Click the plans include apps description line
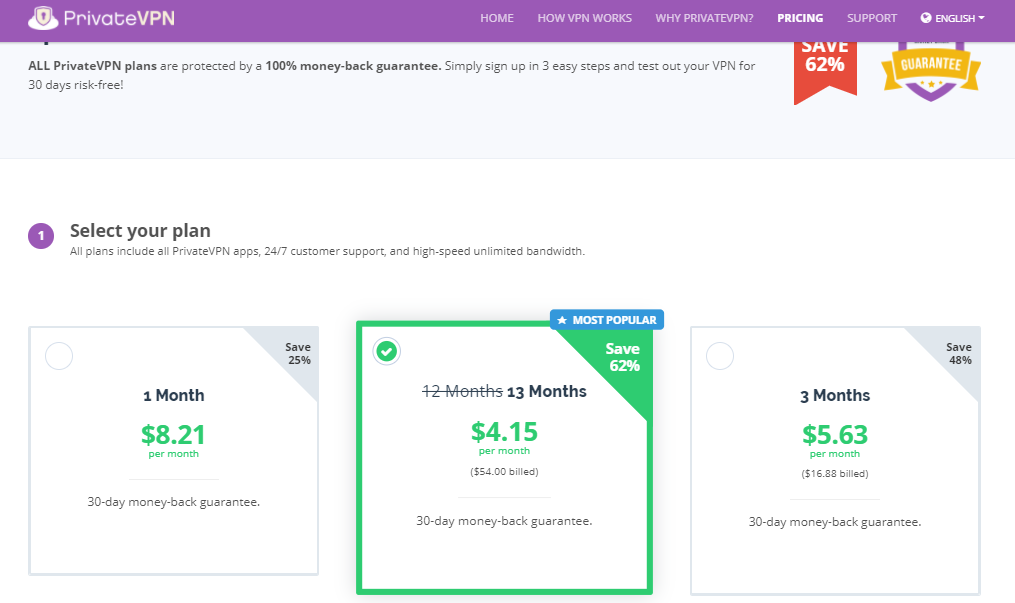The image size is (1015, 603). tap(327, 251)
